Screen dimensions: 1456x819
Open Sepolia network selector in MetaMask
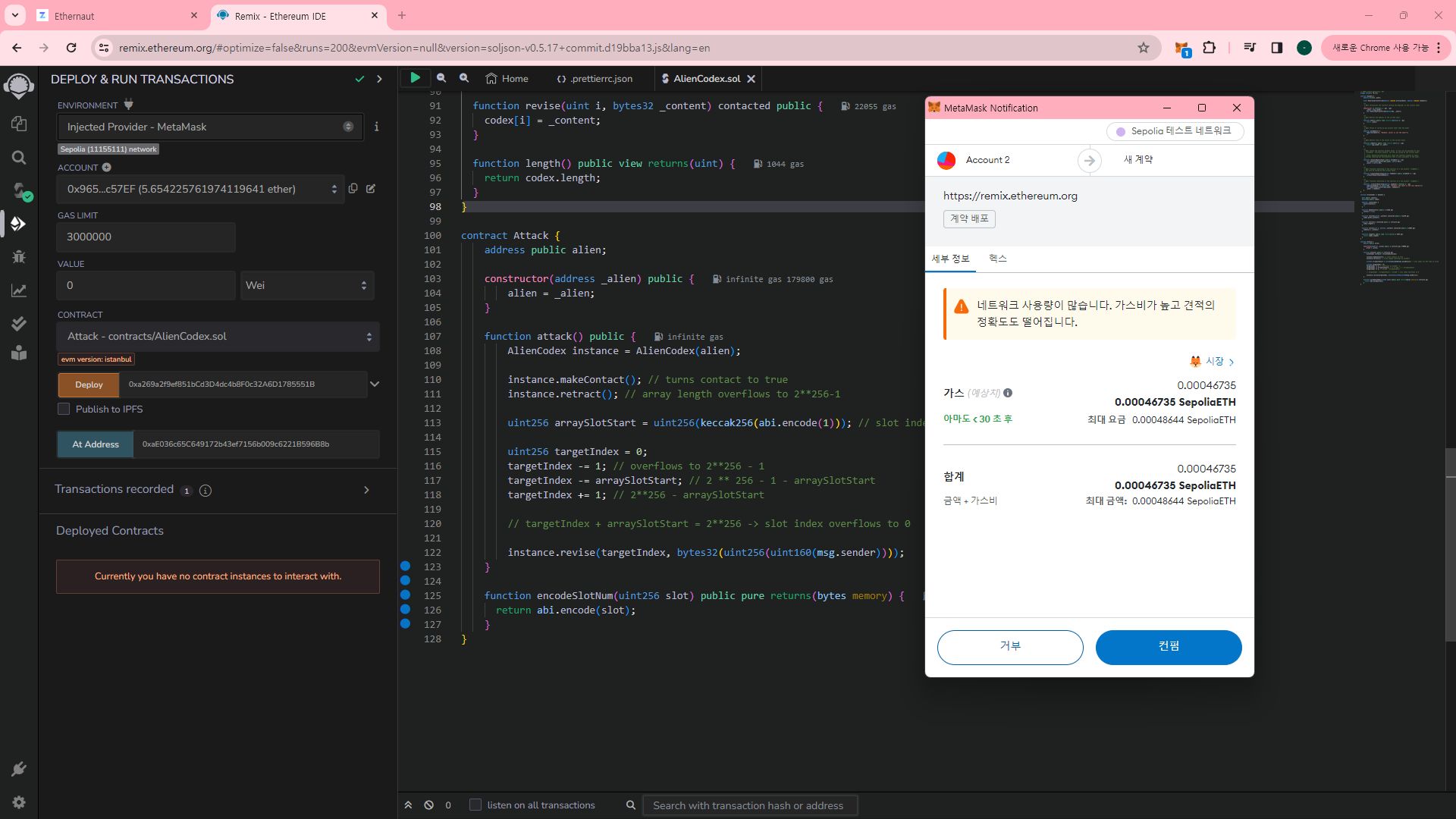[x=1175, y=131]
